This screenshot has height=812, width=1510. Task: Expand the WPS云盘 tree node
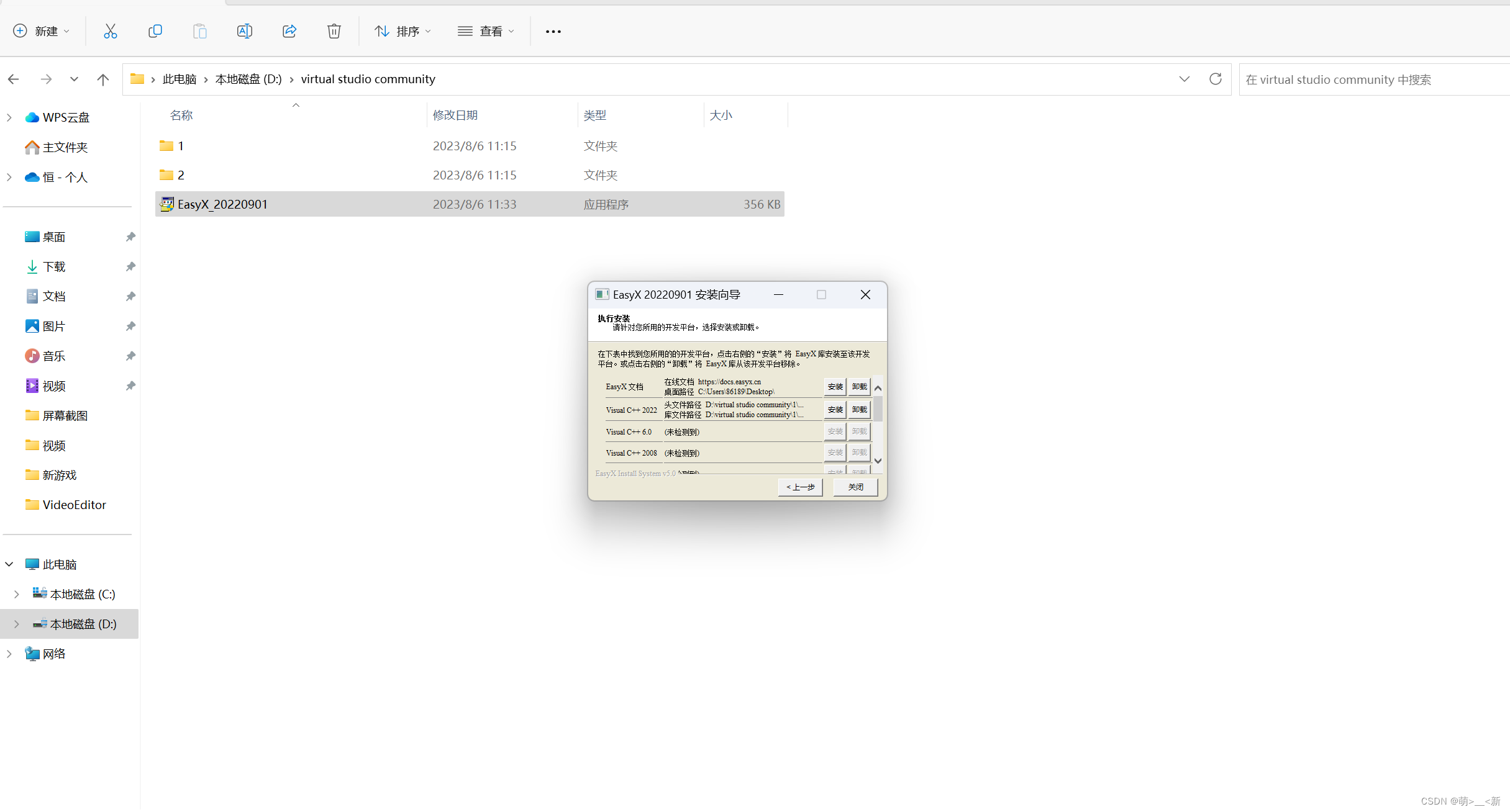click(9, 117)
